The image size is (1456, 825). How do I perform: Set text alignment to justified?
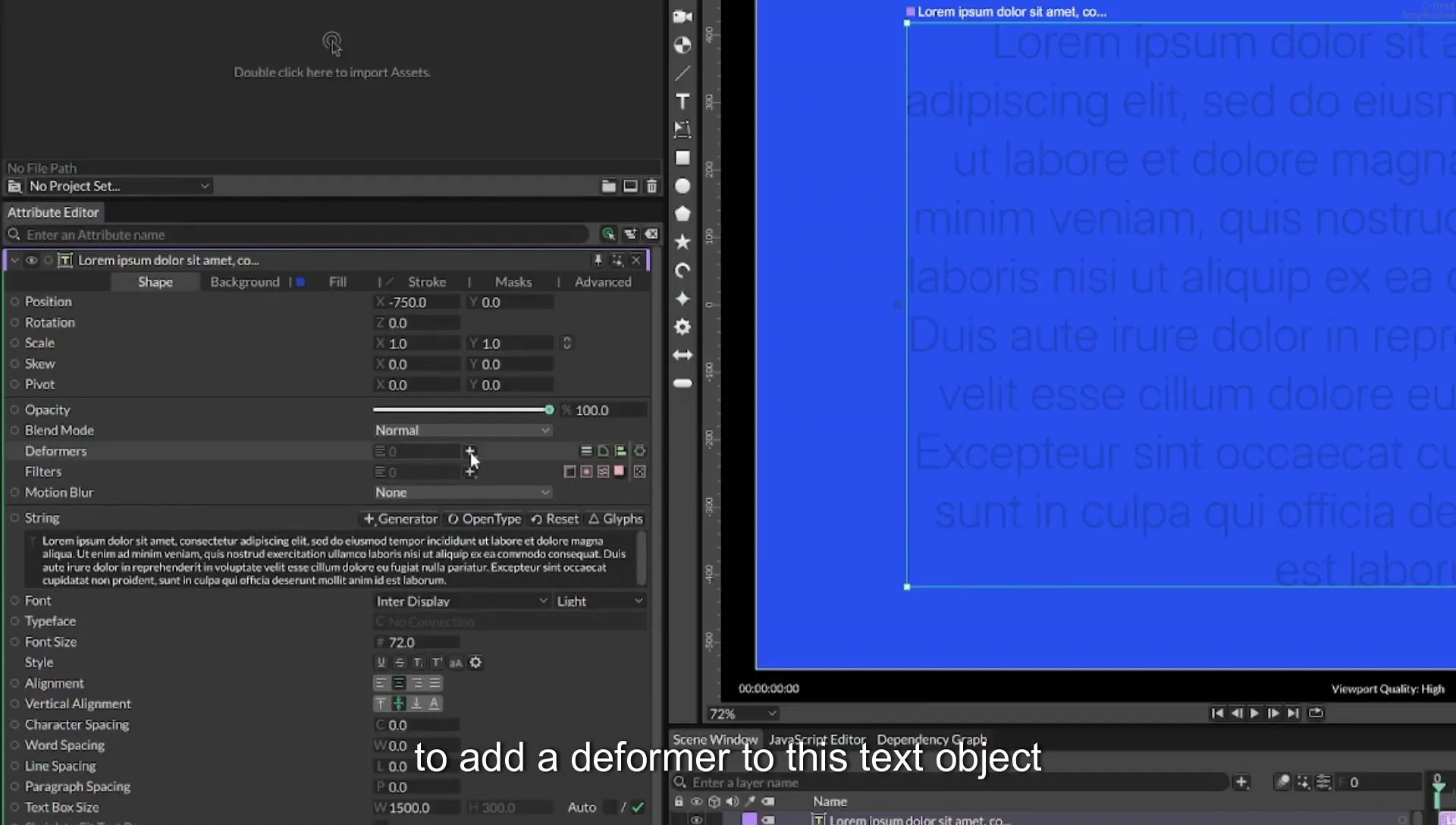coord(435,683)
